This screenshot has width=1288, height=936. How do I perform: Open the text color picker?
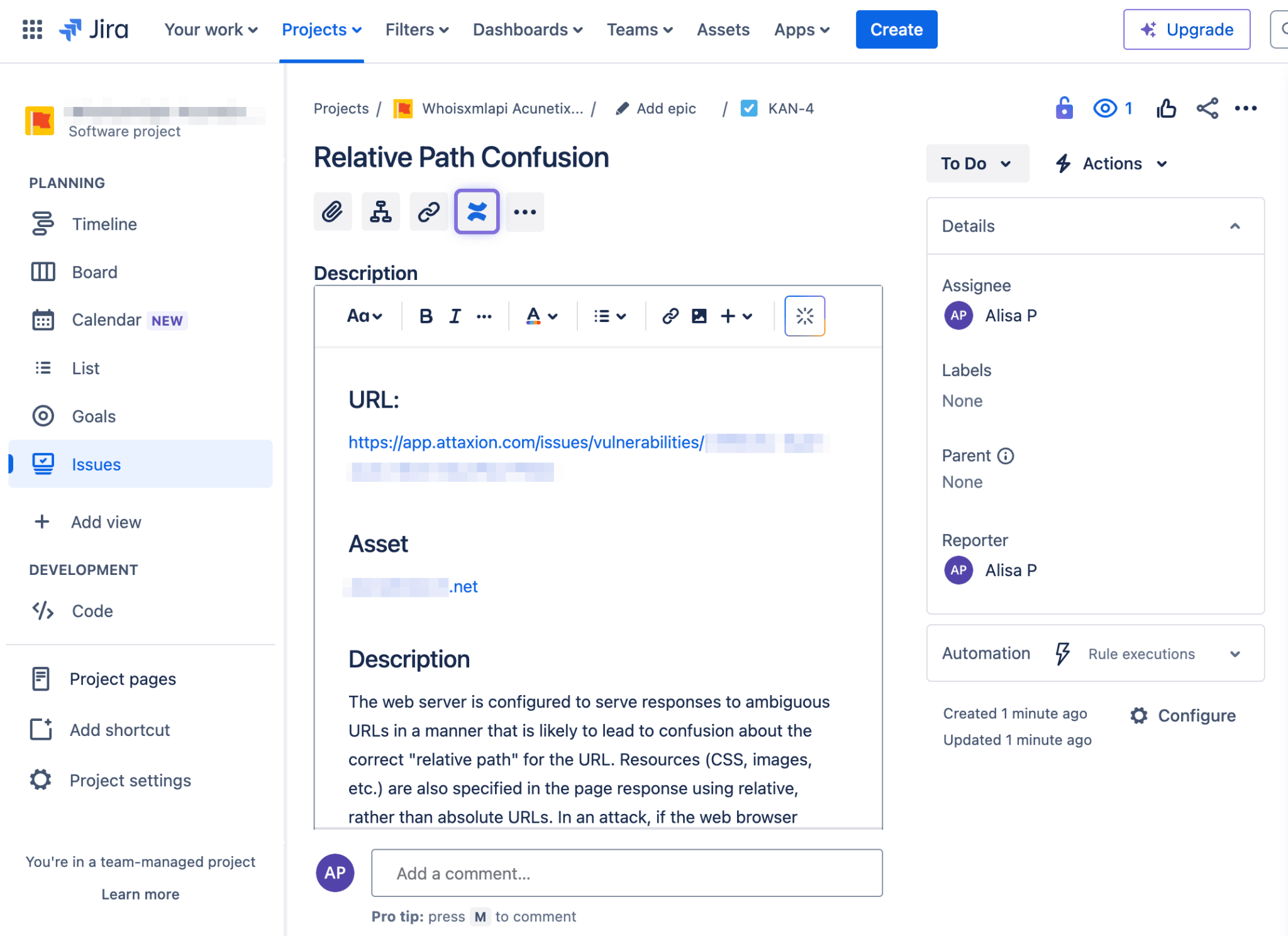click(541, 316)
